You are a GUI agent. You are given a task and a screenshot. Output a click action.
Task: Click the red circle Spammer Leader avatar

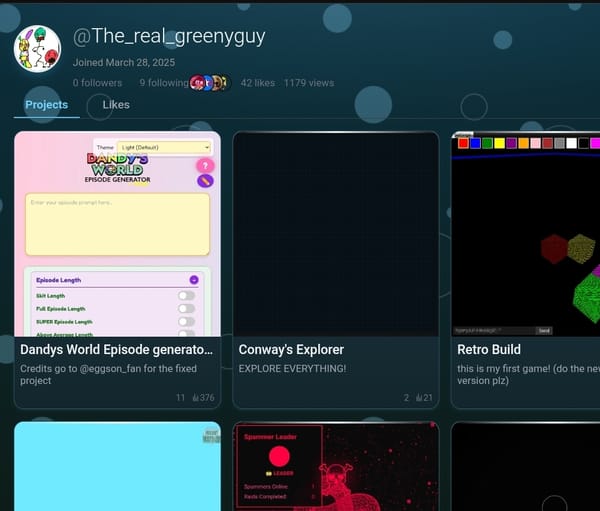point(279,456)
